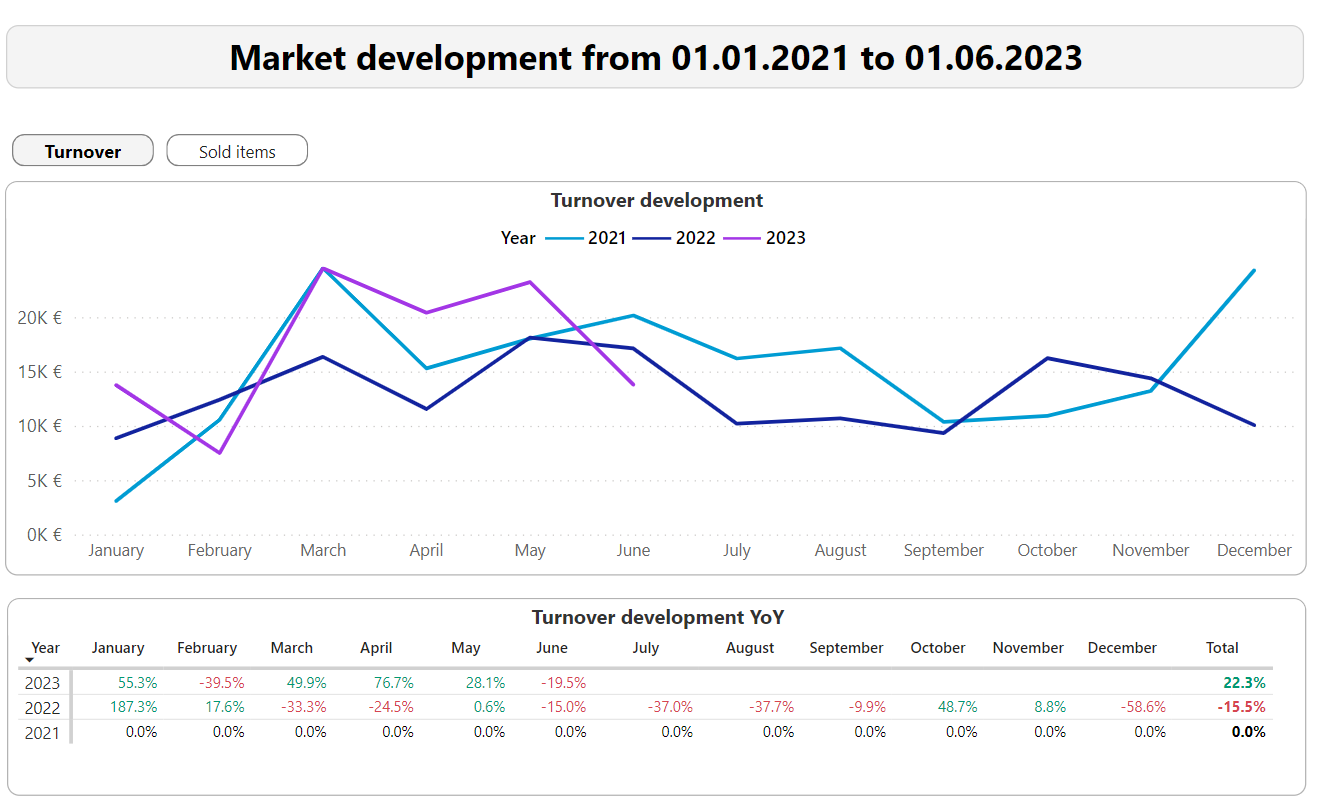Select the 2023 row header in table

[x=43, y=684]
